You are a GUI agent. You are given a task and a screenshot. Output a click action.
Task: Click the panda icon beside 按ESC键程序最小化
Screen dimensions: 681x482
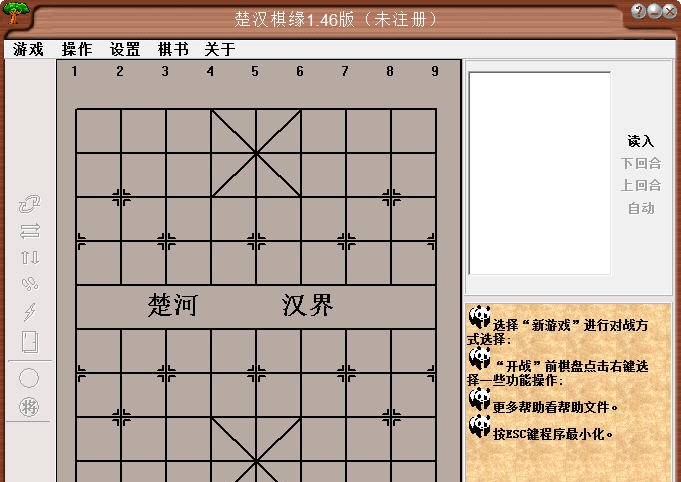click(480, 426)
